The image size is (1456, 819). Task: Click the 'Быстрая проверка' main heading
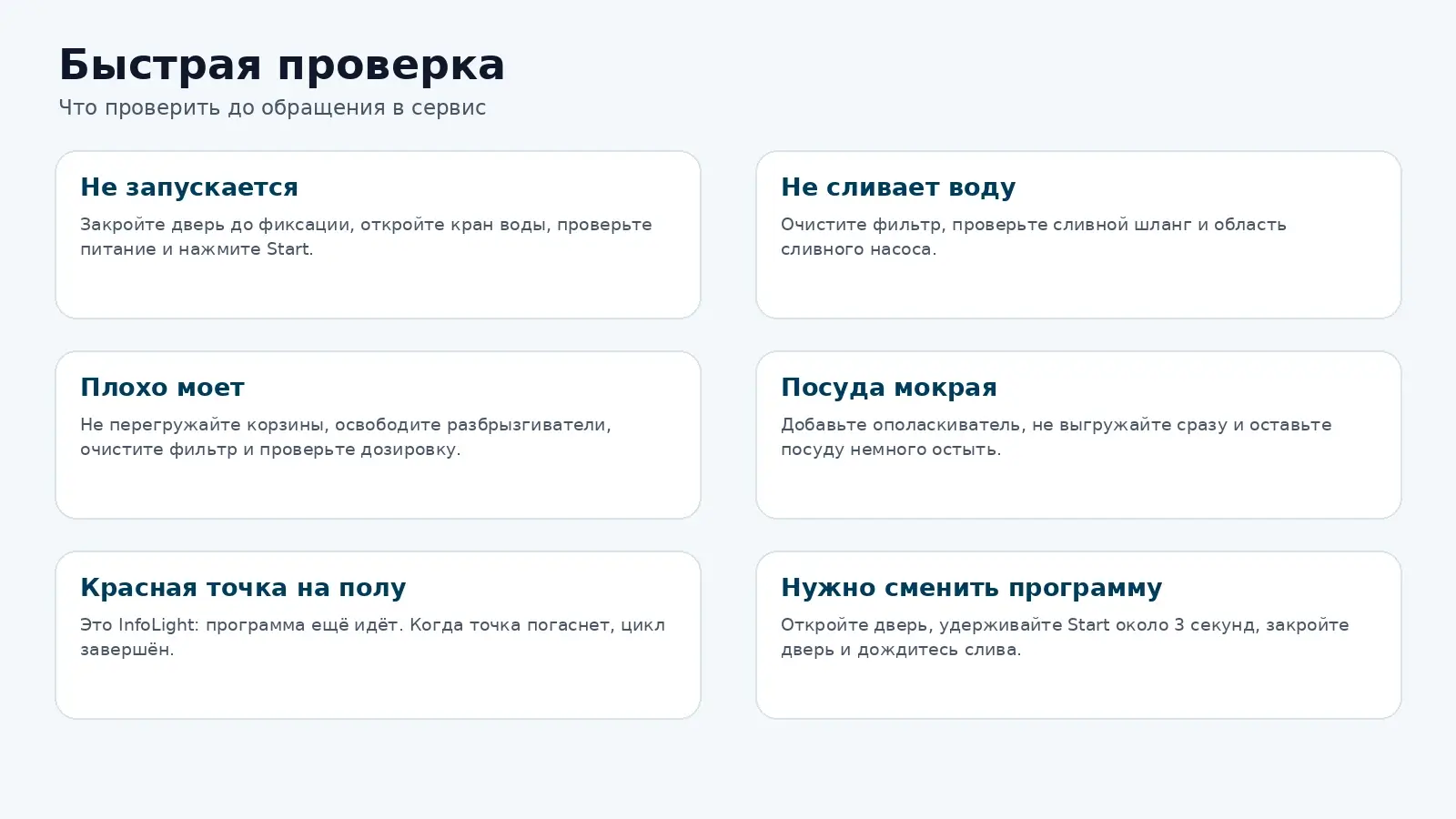pos(281,66)
